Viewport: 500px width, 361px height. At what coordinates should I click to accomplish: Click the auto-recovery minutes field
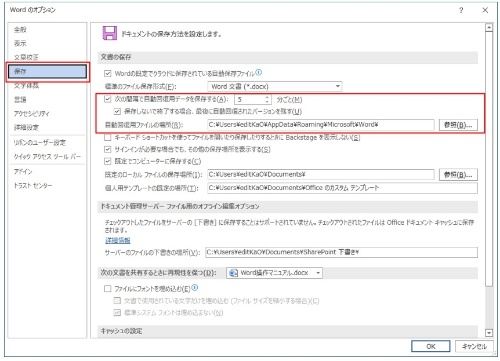pos(250,99)
